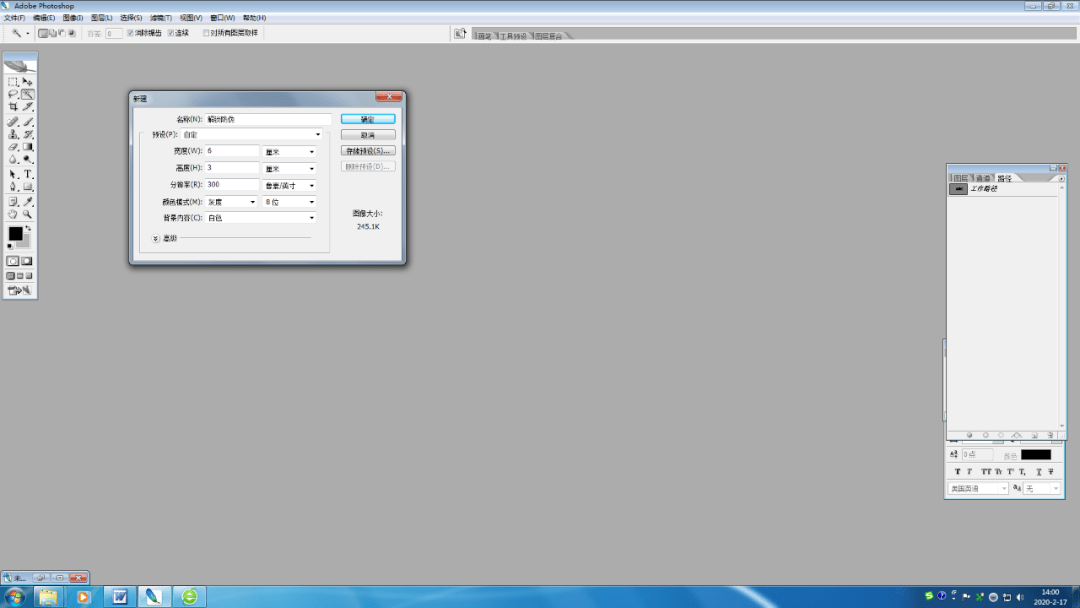The image size is (1080, 608).
Task: Open the 图像(I) menu
Action: (x=72, y=18)
